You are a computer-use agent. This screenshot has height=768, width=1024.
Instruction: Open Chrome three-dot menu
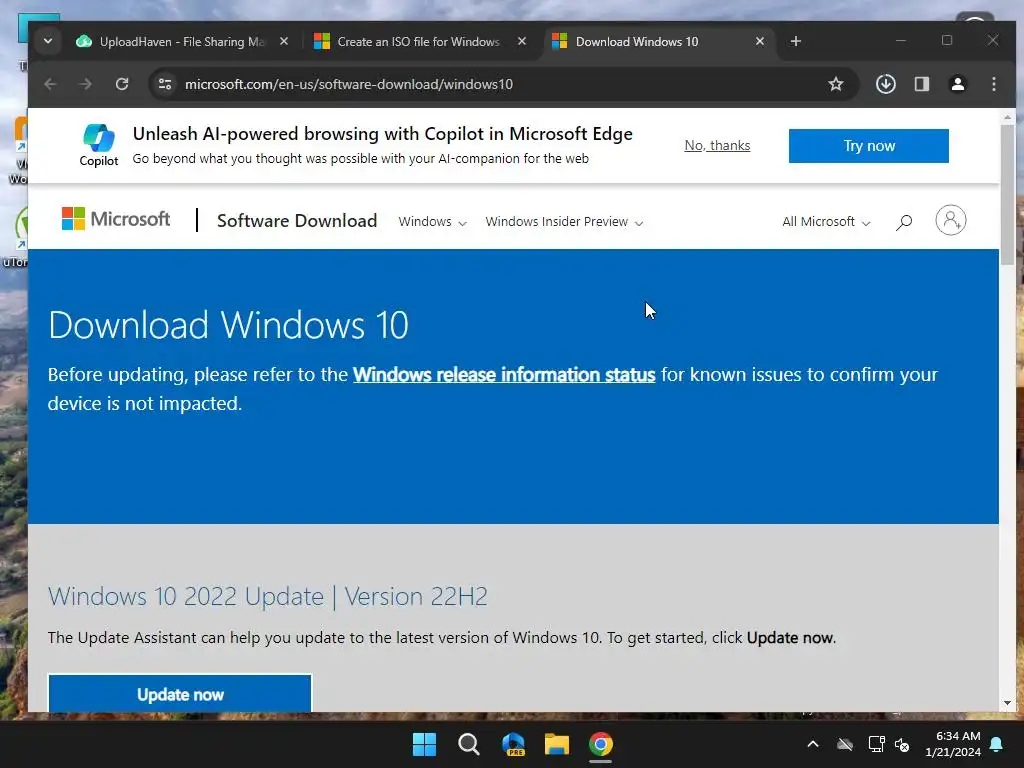994,84
